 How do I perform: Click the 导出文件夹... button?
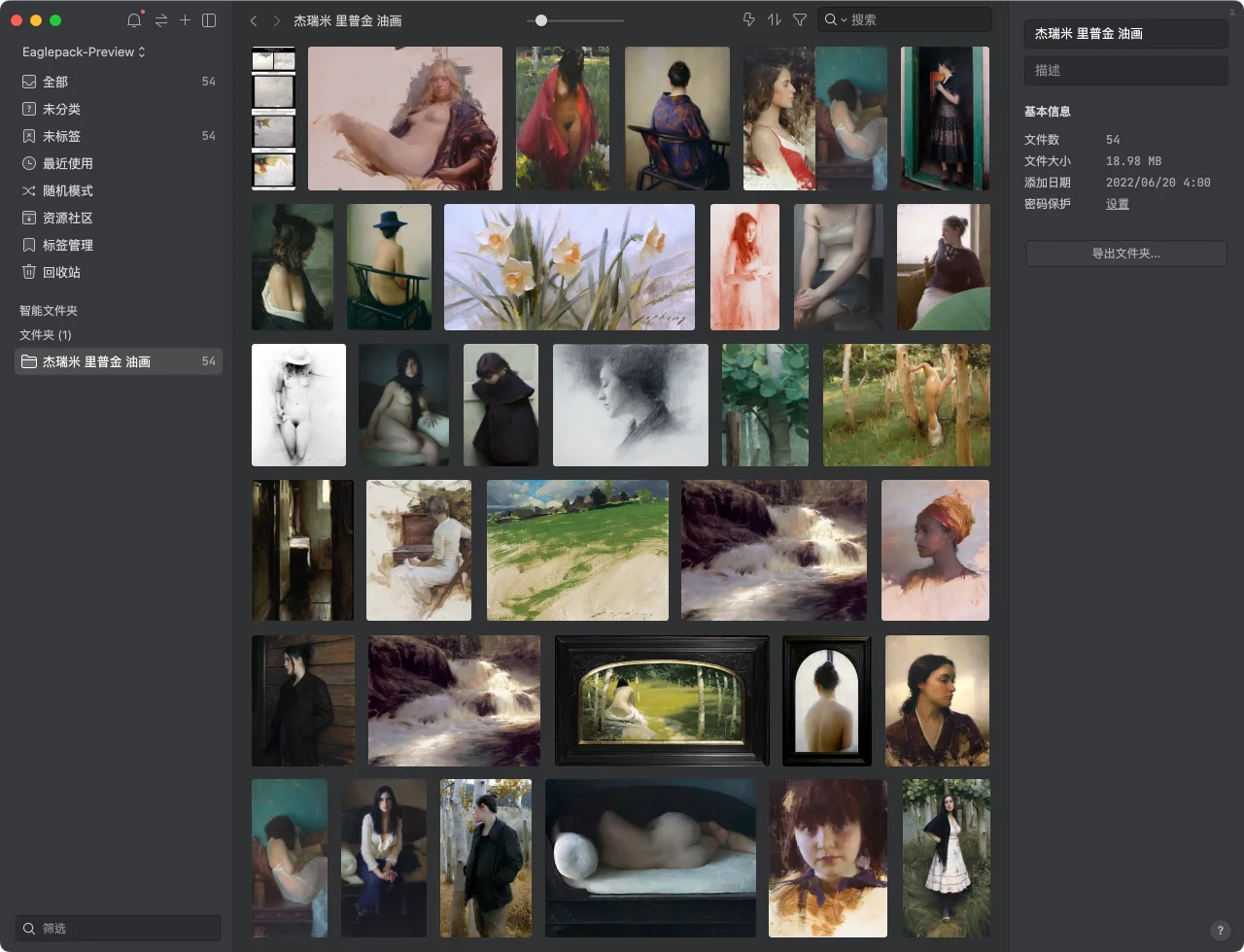[1126, 254]
